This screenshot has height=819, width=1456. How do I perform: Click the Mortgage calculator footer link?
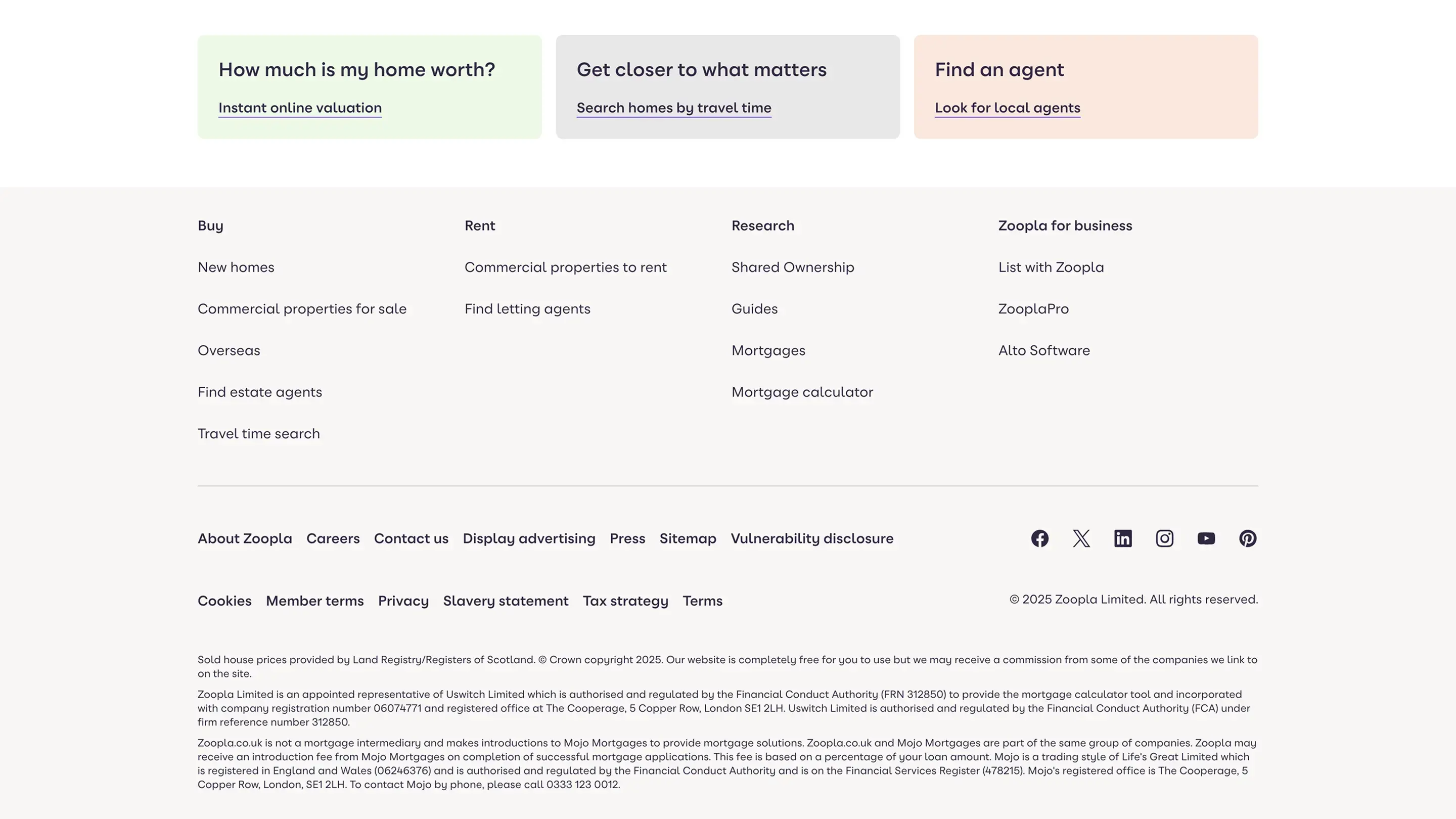point(802,392)
